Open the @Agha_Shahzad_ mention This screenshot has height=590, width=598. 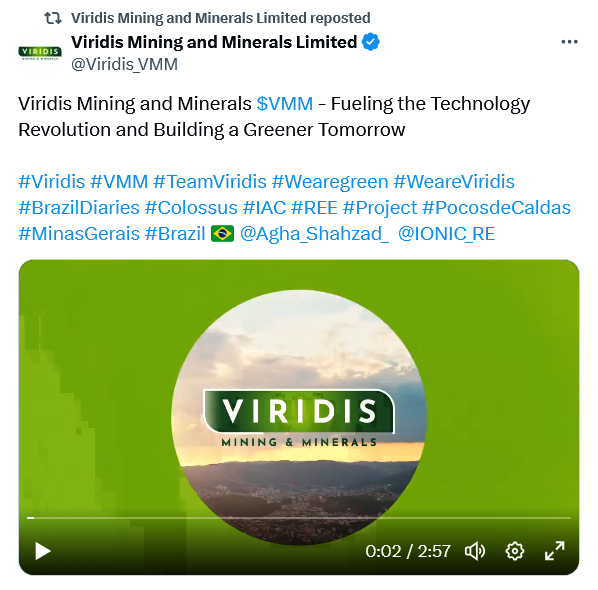point(315,234)
